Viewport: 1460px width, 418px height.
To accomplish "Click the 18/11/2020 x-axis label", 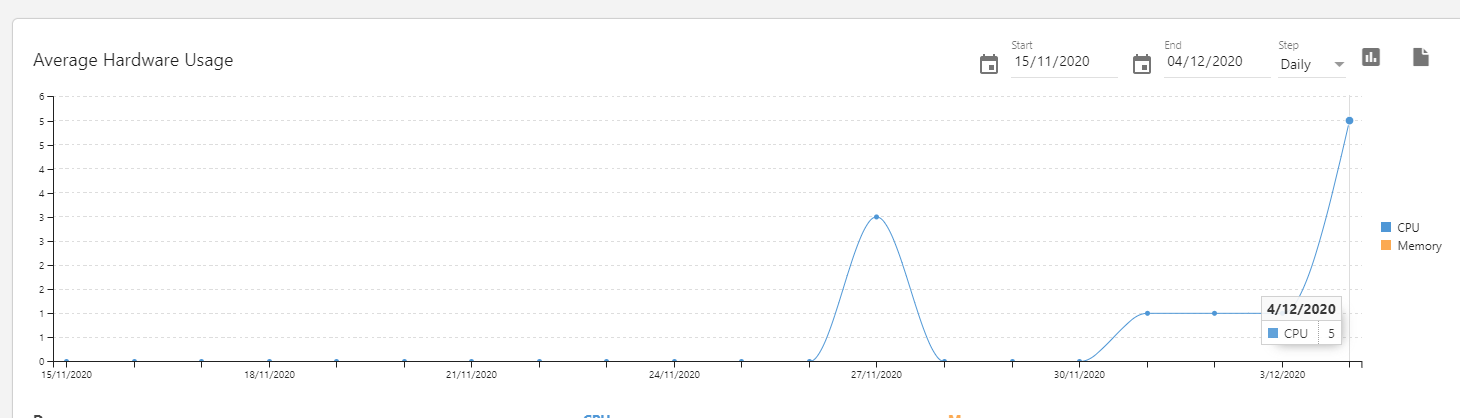I will 269,375.
